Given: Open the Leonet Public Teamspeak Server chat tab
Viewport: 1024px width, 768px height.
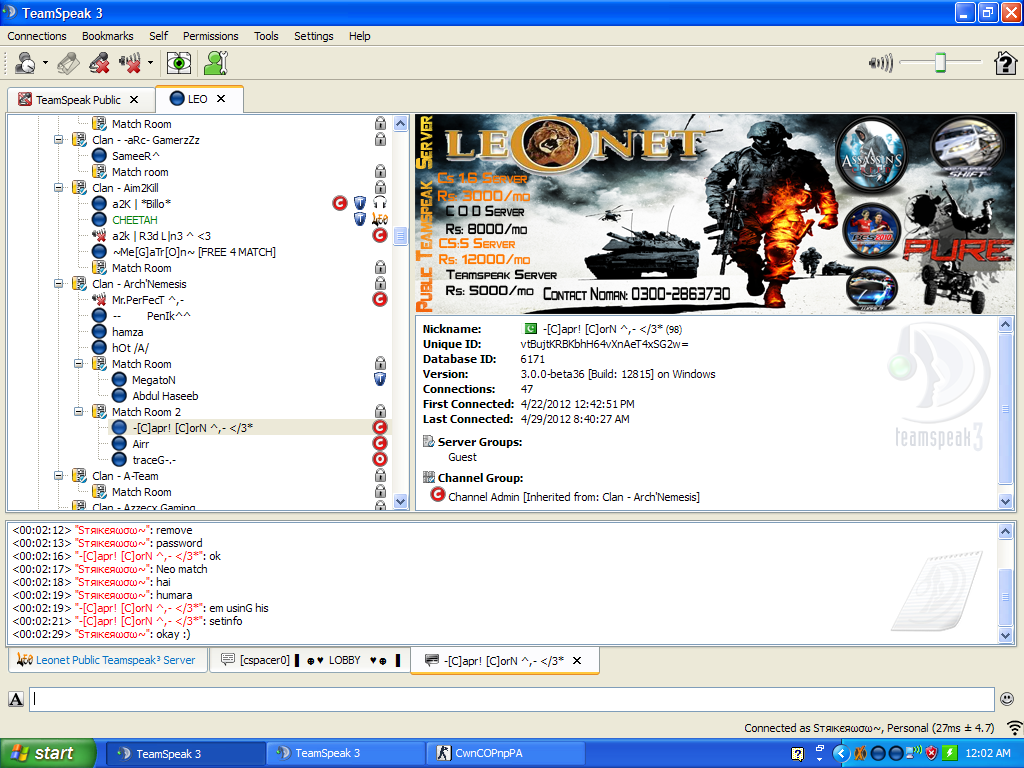Looking at the screenshot, I should 107,660.
